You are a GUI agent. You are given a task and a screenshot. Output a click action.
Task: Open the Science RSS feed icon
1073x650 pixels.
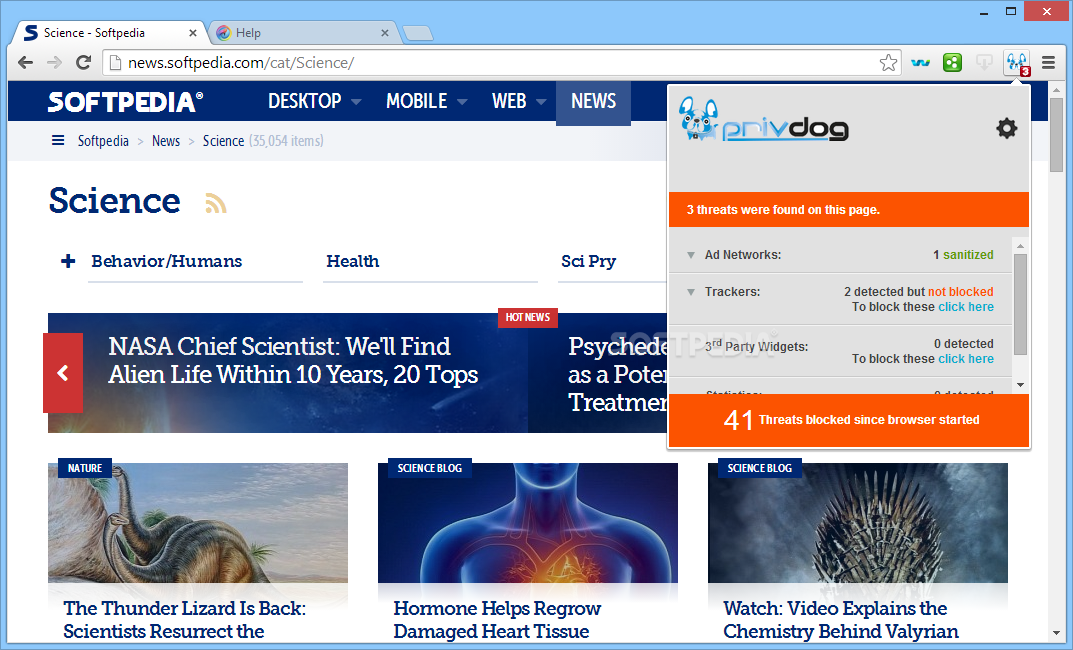tap(216, 203)
